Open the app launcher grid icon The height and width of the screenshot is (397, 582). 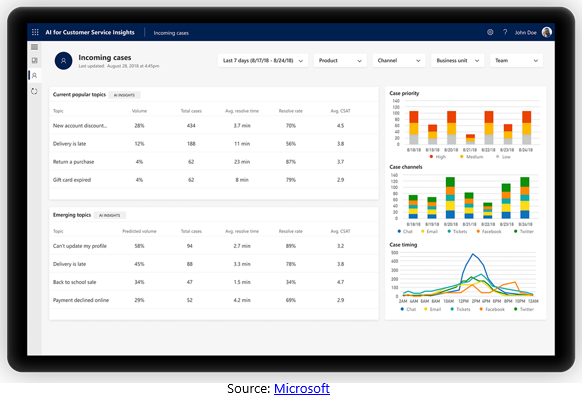[x=35, y=32]
